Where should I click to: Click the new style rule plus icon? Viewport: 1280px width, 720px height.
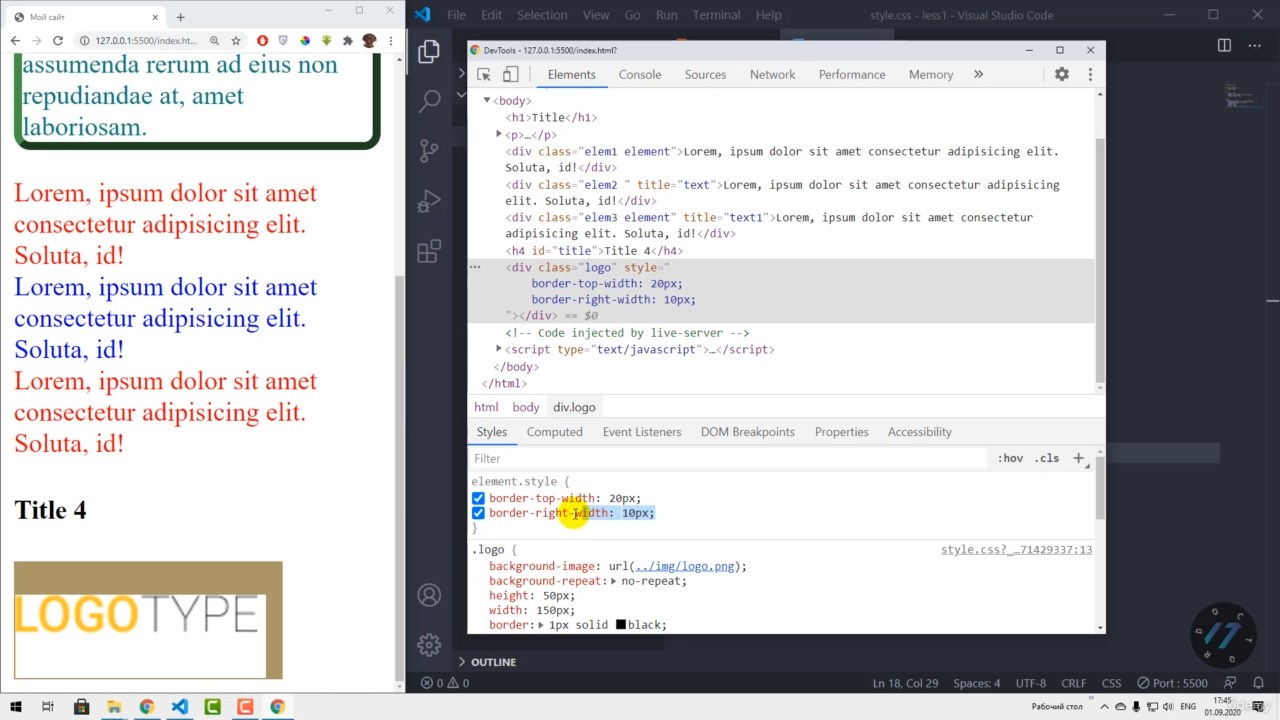[1078, 458]
